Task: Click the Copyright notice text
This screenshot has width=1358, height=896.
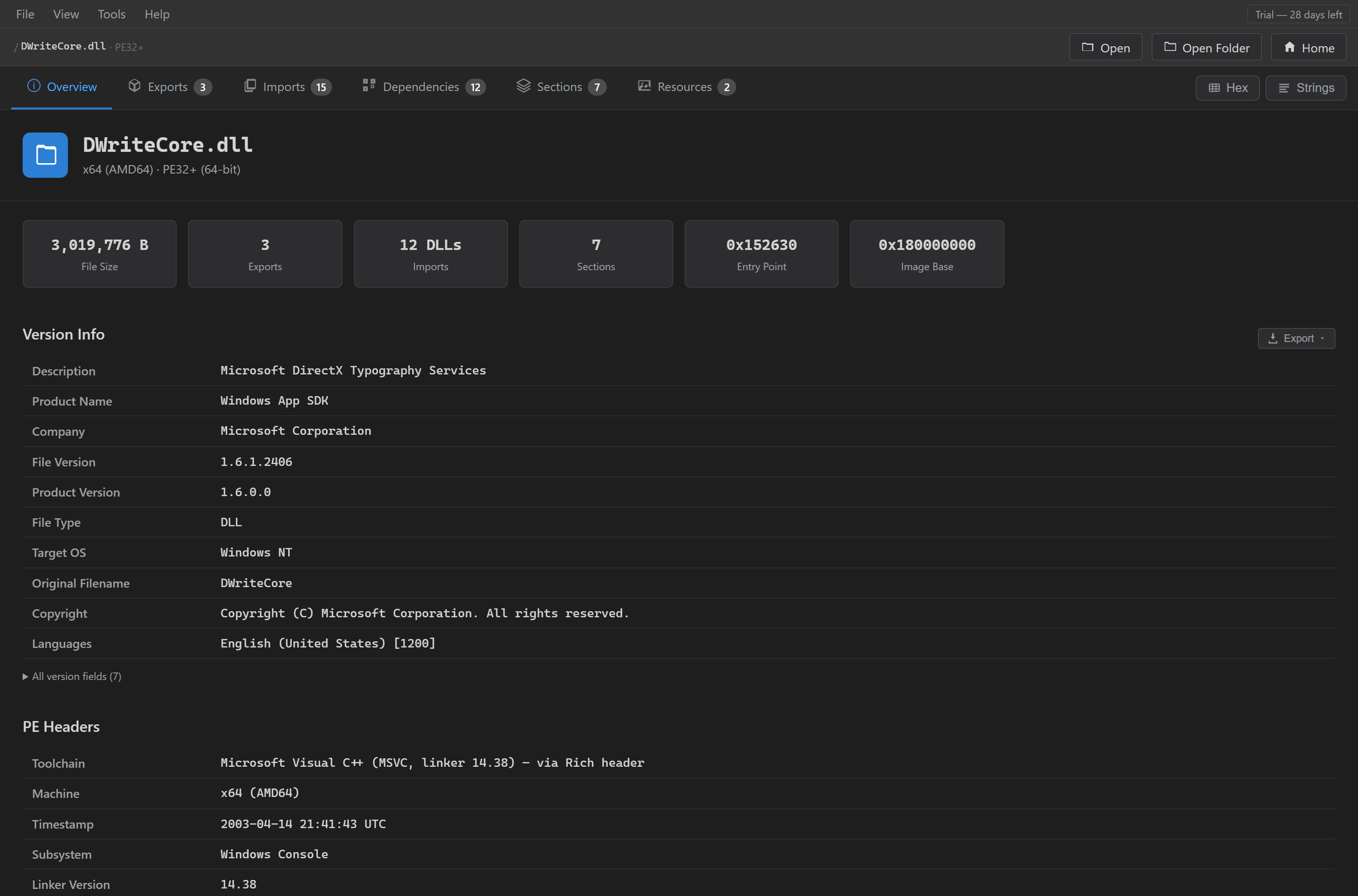Action: (424, 613)
